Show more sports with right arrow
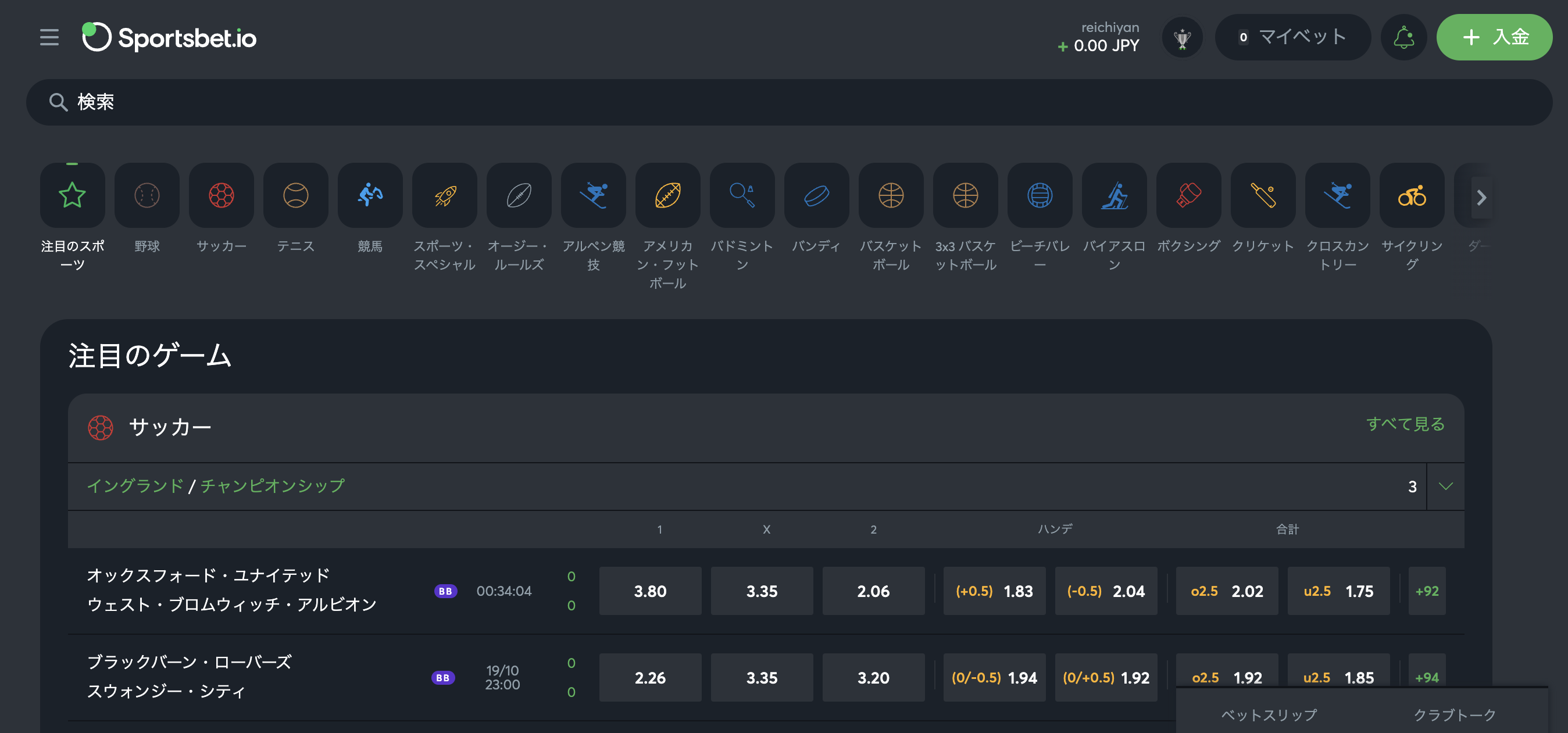Screen dimensions: 1568x733 point(1481,197)
